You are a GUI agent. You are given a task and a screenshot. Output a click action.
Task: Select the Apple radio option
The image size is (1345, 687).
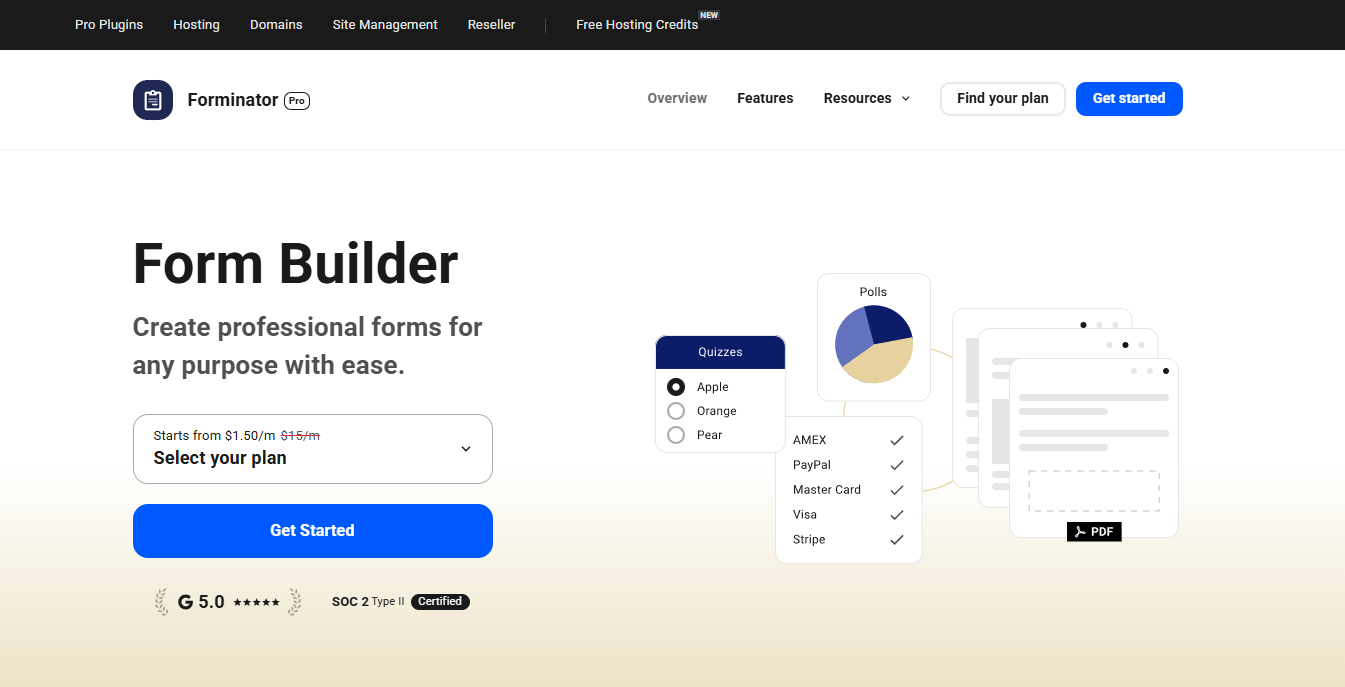click(676, 387)
